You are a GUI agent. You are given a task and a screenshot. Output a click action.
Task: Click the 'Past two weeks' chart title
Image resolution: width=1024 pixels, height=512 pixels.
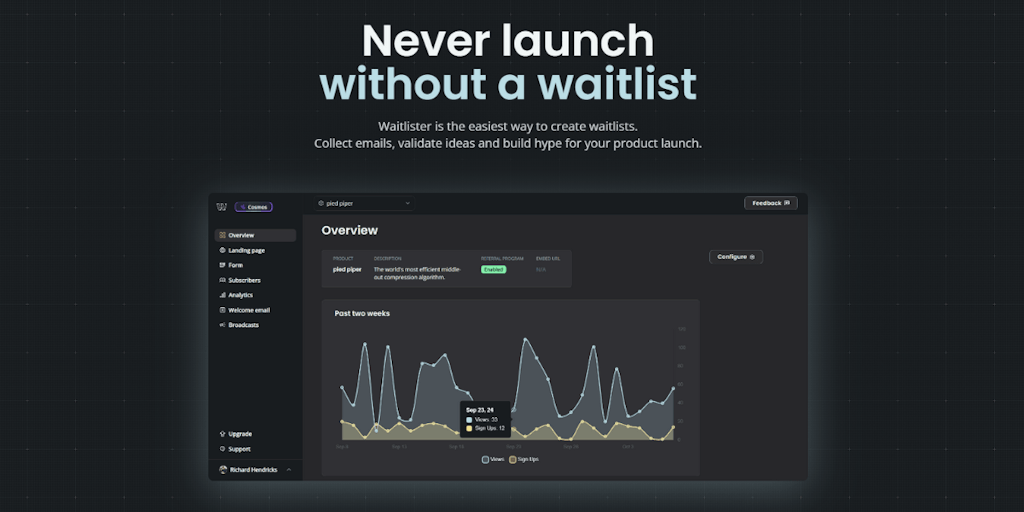(x=362, y=313)
